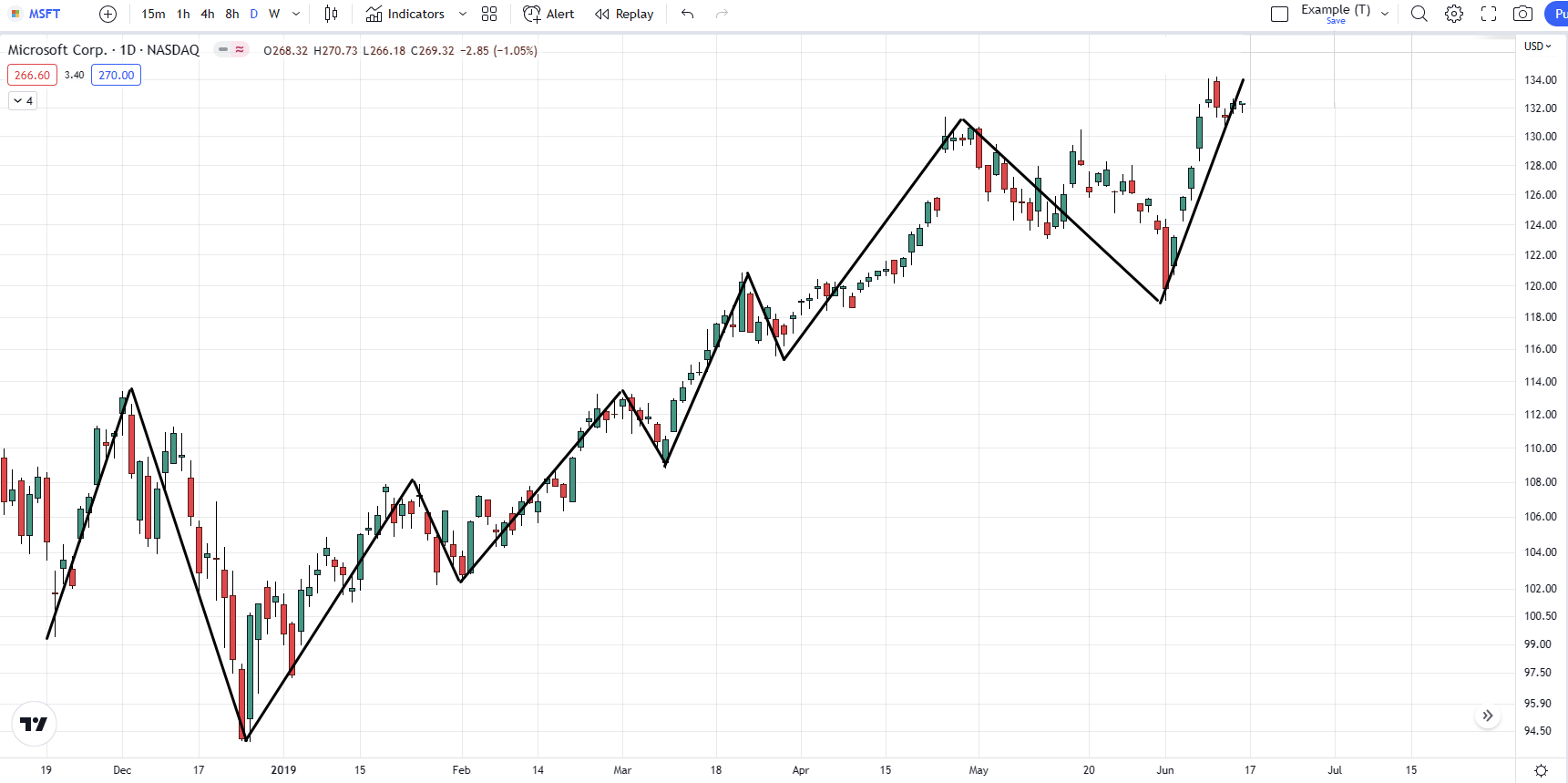Switch to the 4h timeframe
The height and width of the screenshot is (783, 1568).
click(208, 14)
